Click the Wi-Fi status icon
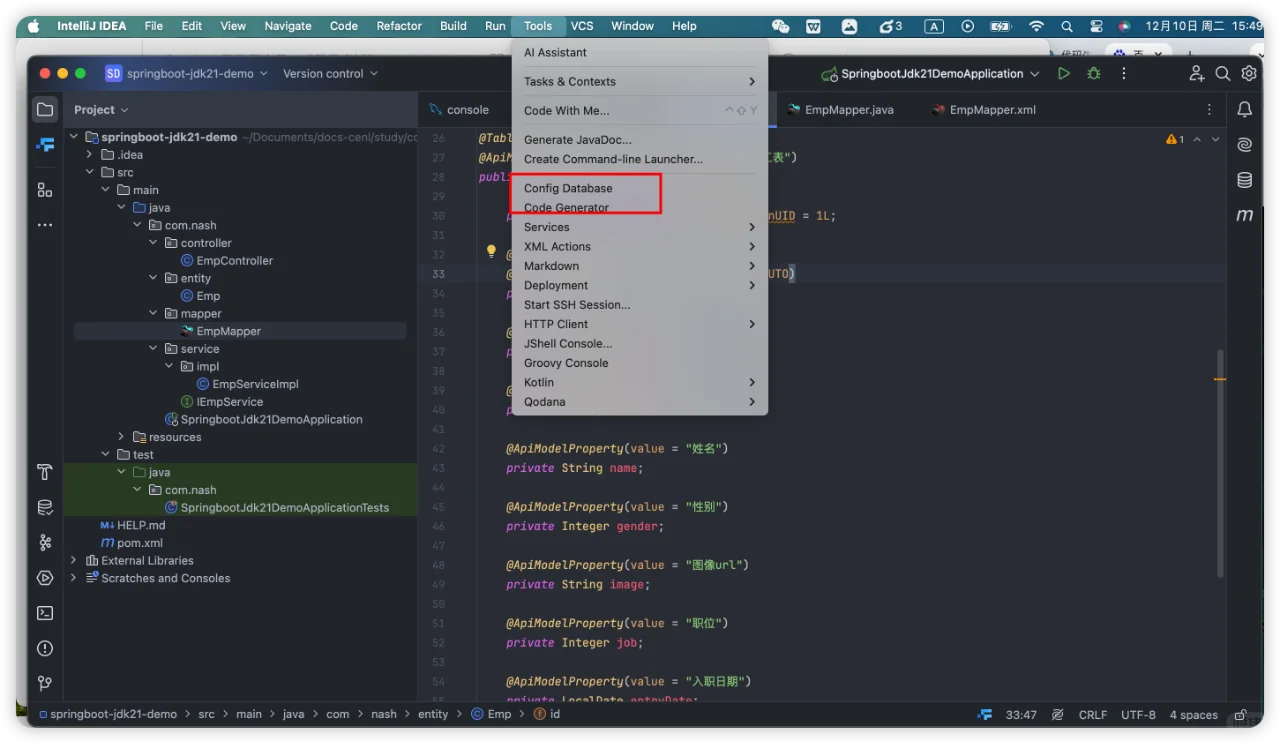 click(x=1036, y=26)
